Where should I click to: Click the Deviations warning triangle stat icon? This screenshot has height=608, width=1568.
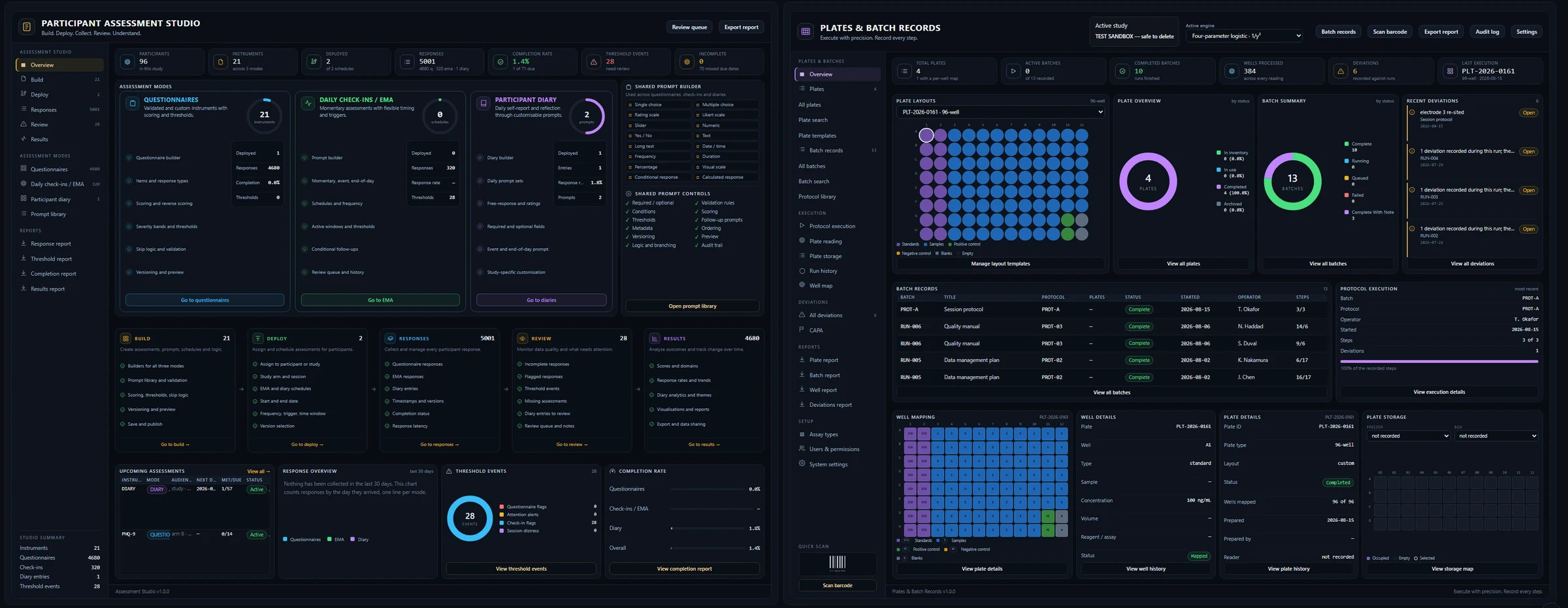pyautogui.click(x=1341, y=71)
